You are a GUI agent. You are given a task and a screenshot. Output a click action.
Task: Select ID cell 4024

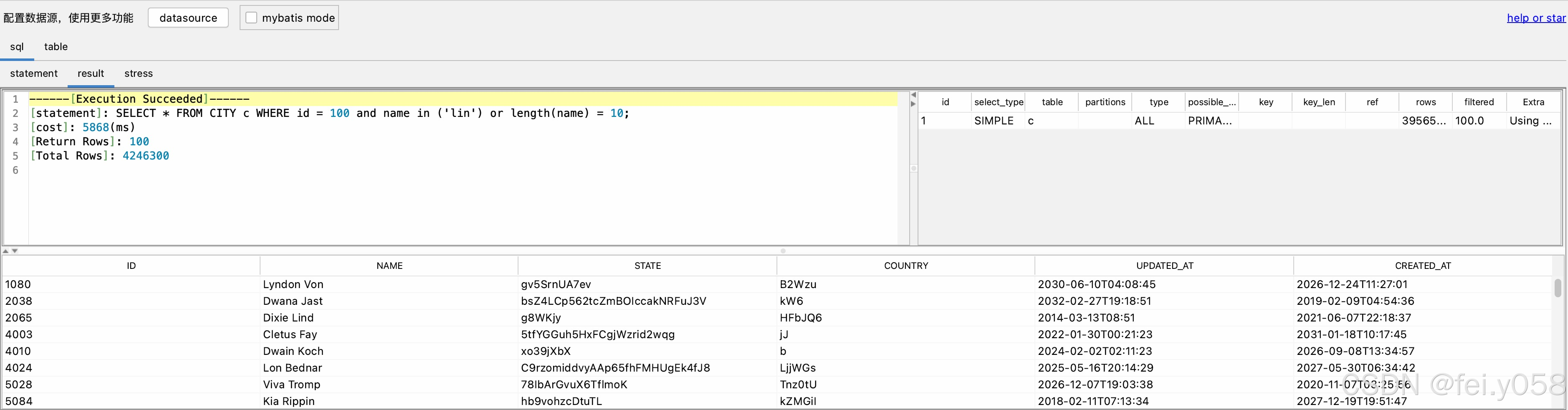pos(131,368)
